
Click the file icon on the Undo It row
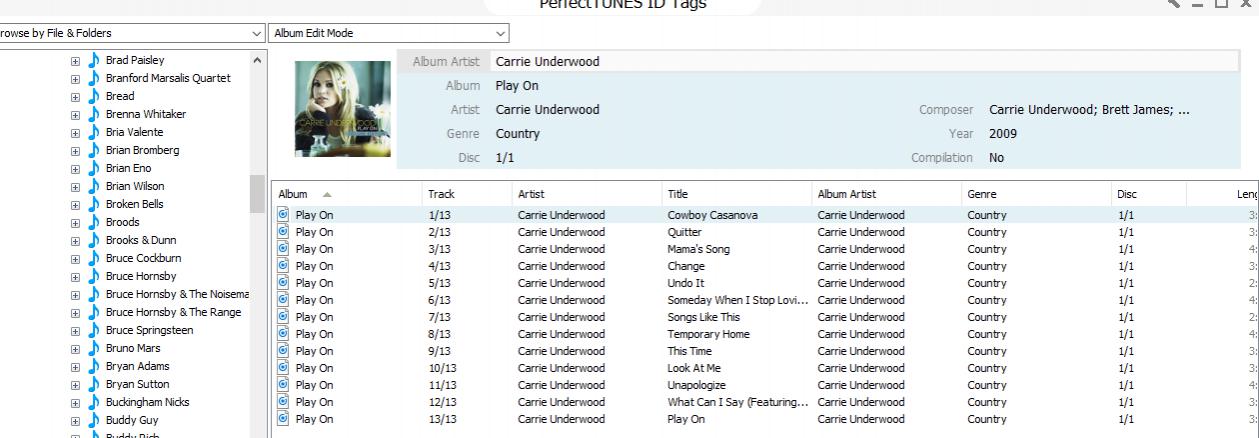pos(282,283)
